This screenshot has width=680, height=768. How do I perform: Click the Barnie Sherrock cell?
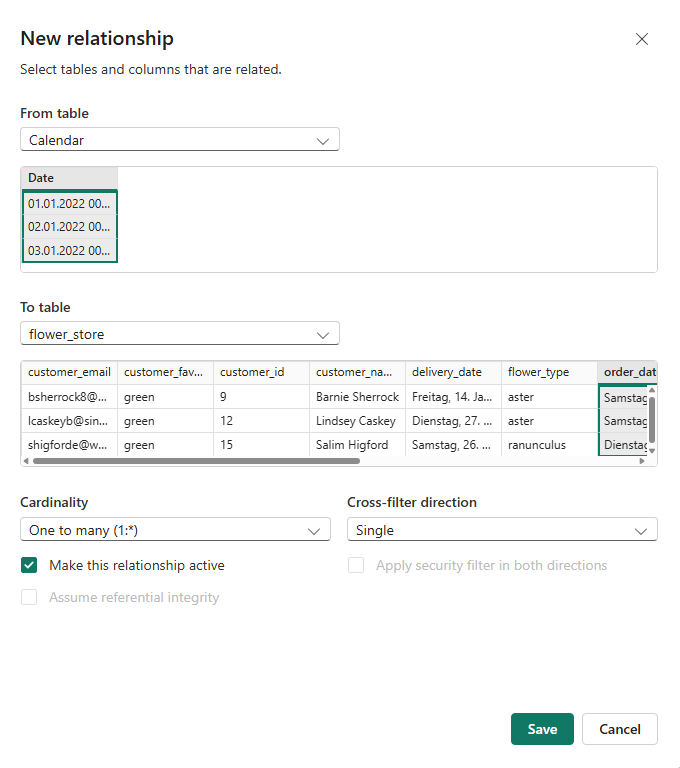pyautogui.click(x=357, y=397)
